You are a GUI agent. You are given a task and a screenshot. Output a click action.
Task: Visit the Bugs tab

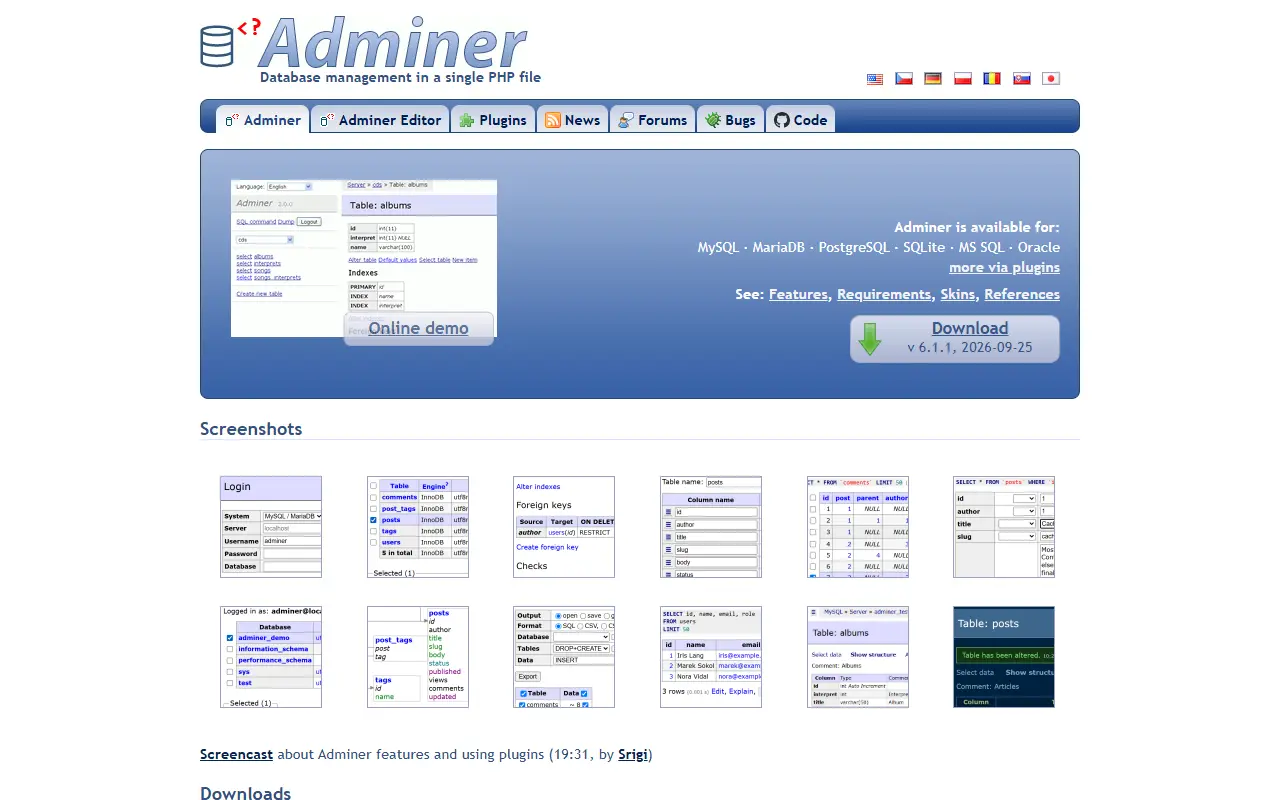coord(730,120)
